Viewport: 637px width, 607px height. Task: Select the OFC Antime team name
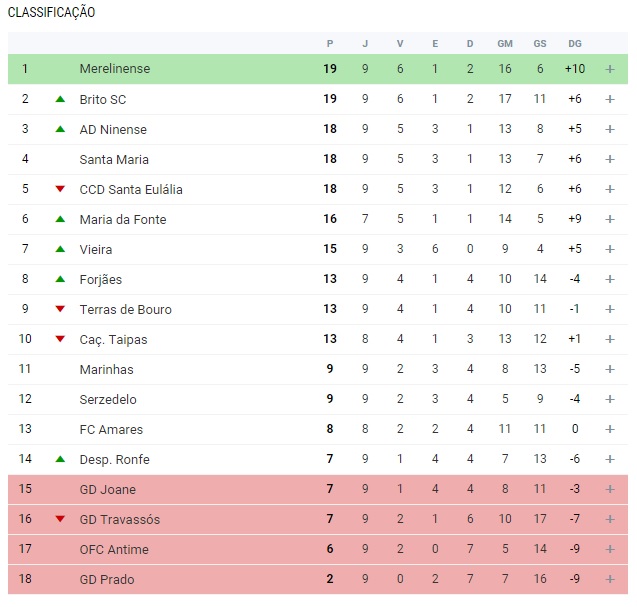114,549
